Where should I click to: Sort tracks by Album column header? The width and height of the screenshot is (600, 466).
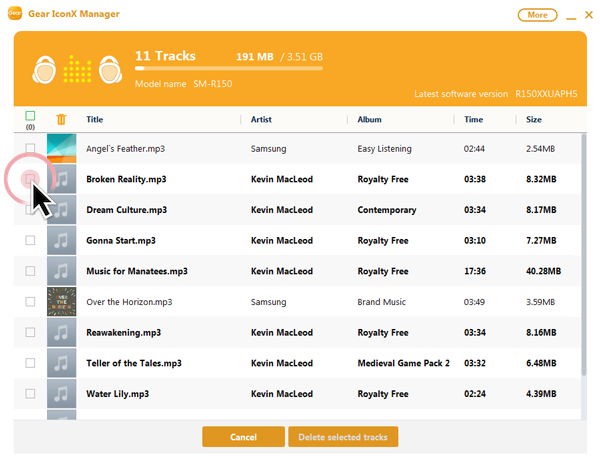coord(369,119)
